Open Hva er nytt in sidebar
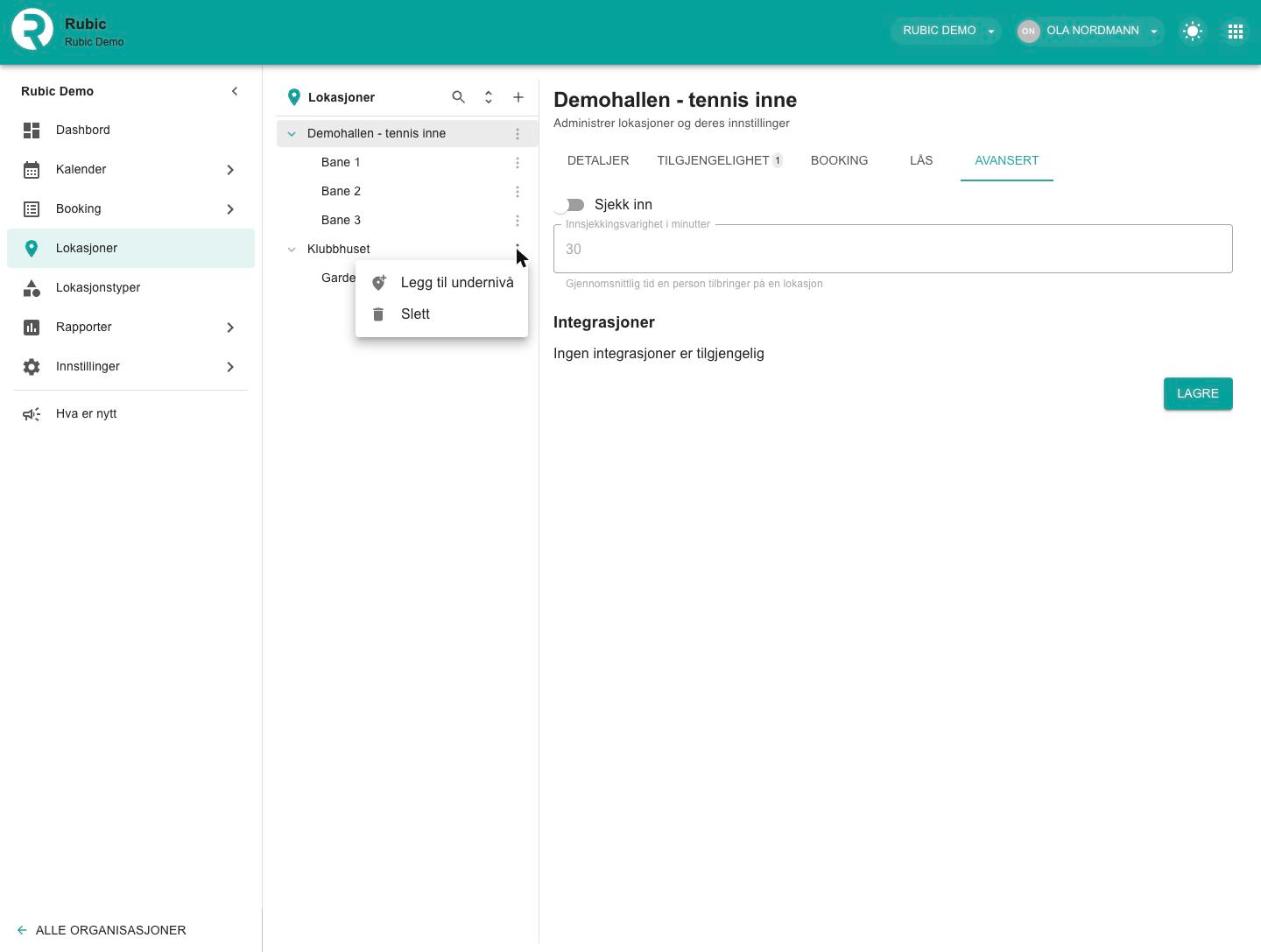Screen dimensions: 1261x952 click(131, 414)
